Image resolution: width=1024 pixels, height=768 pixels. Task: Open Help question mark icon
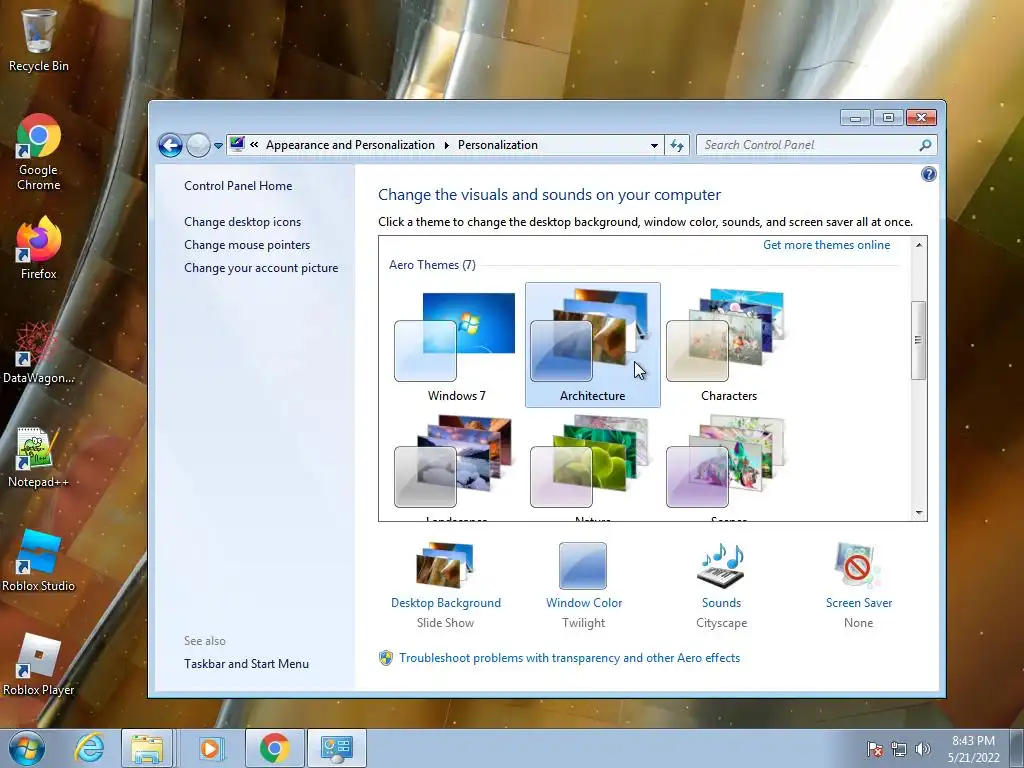point(928,174)
